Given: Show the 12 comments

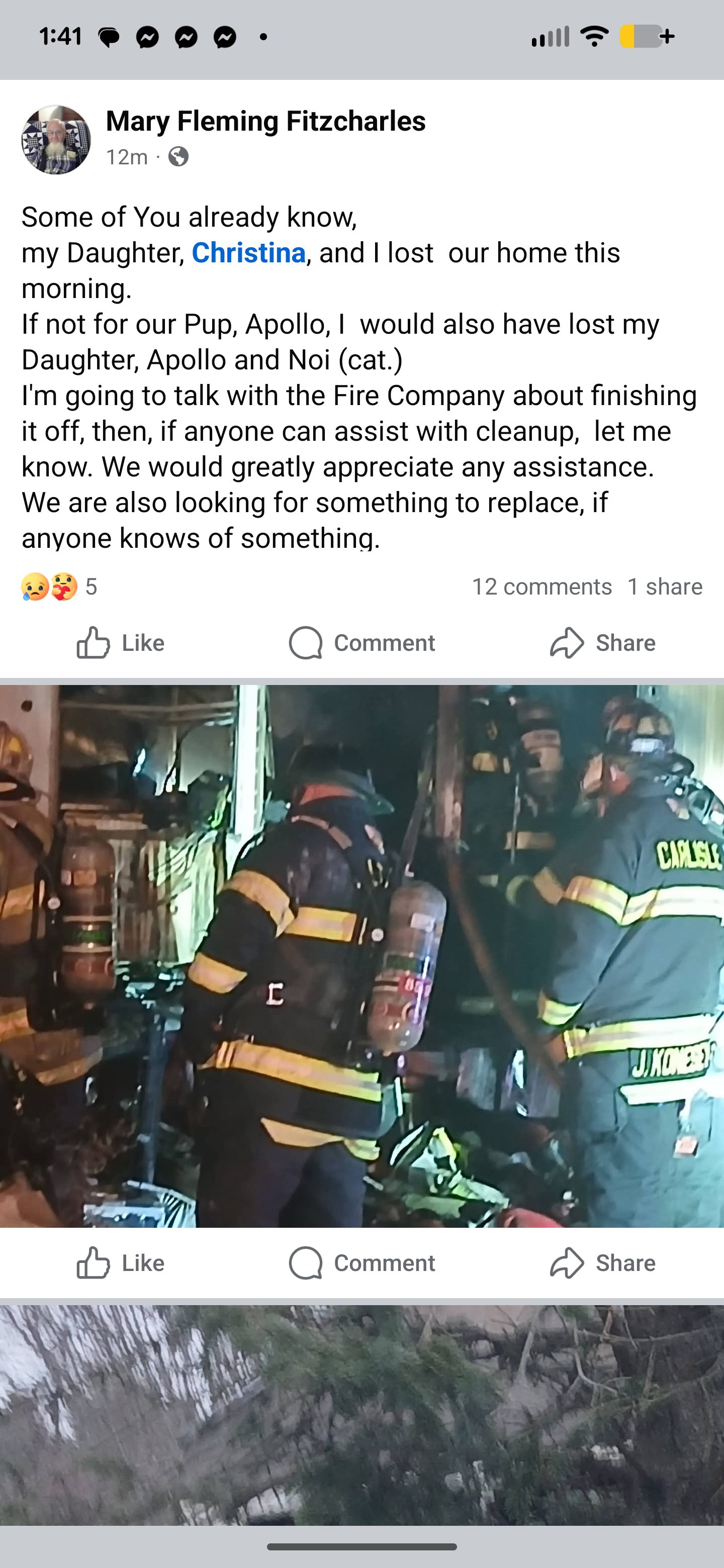Looking at the screenshot, I should click(542, 587).
